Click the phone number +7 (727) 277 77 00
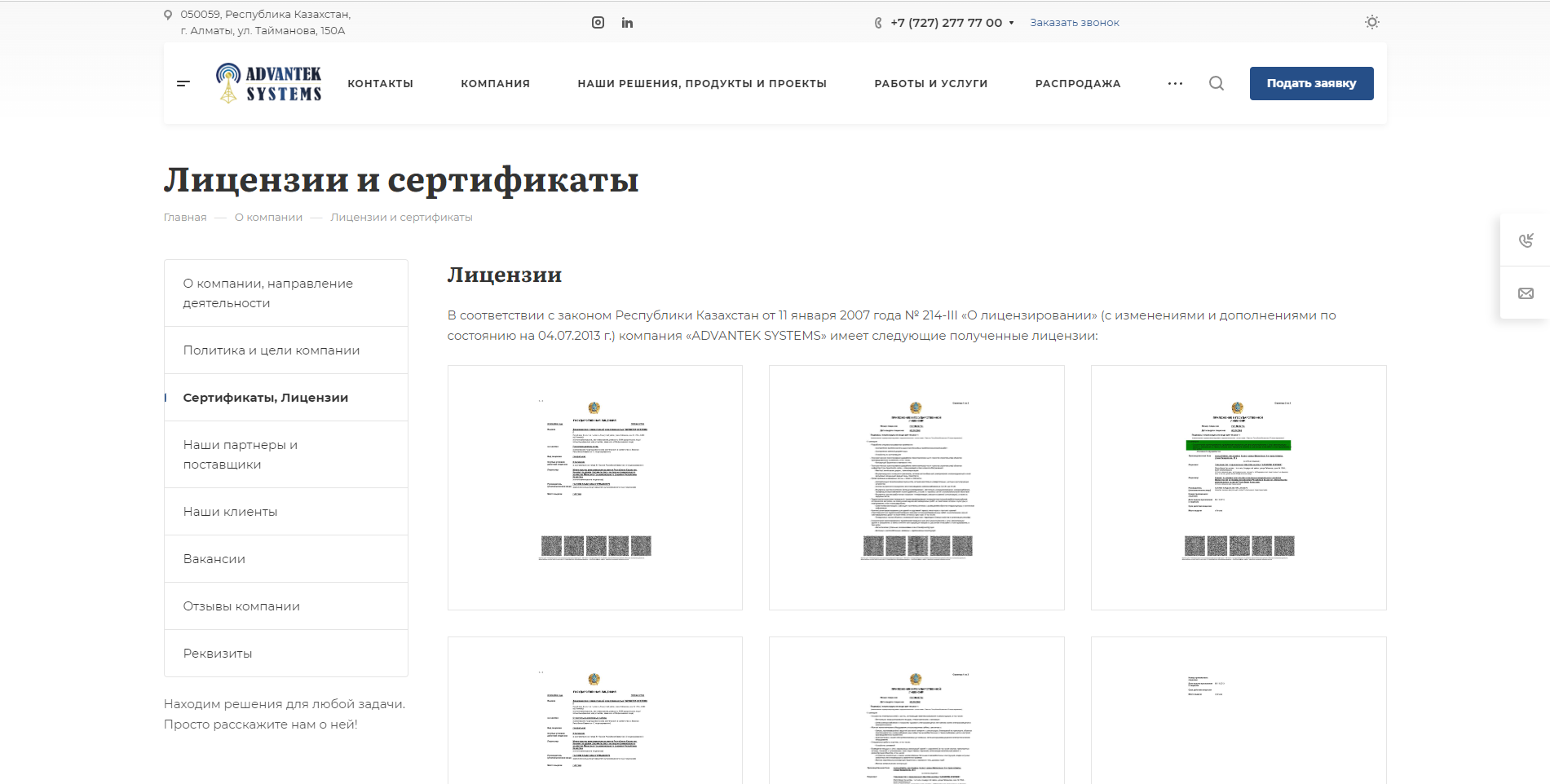1550x784 pixels. click(x=947, y=23)
